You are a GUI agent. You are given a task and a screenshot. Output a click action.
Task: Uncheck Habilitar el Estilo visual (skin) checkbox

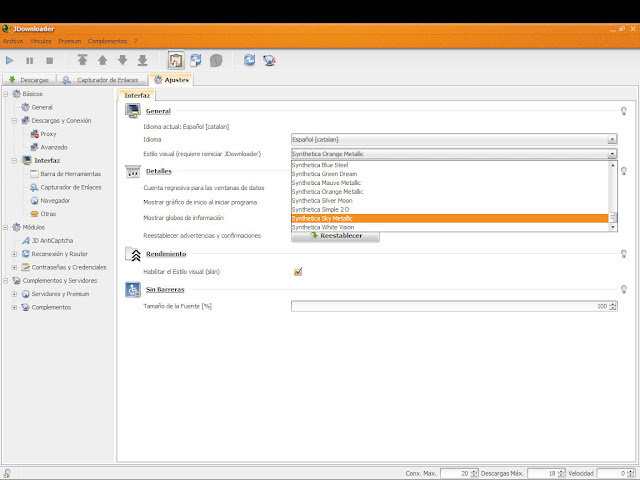pyautogui.click(x=298, y=271)
